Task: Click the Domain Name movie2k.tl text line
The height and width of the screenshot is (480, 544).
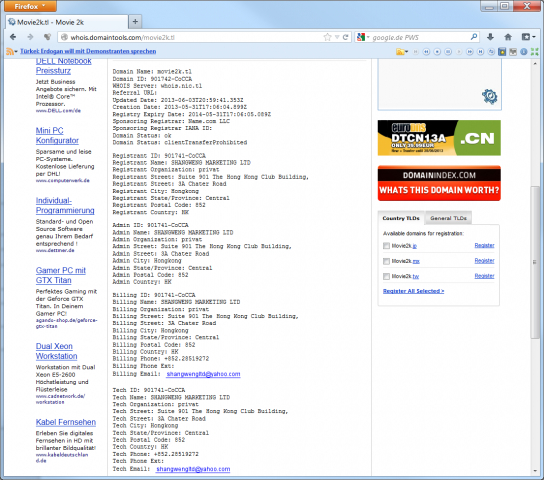Action: (152, 72)
